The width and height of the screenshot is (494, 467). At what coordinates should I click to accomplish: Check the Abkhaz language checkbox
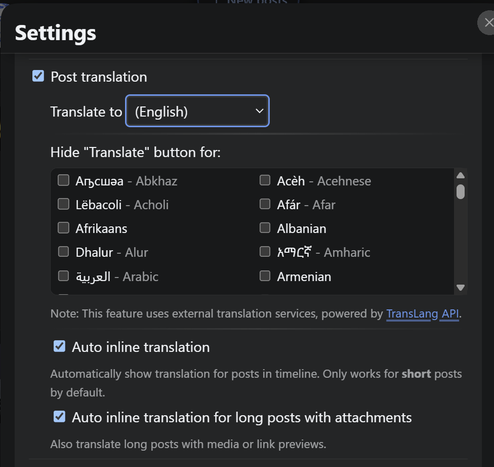(x=63, y=180)
